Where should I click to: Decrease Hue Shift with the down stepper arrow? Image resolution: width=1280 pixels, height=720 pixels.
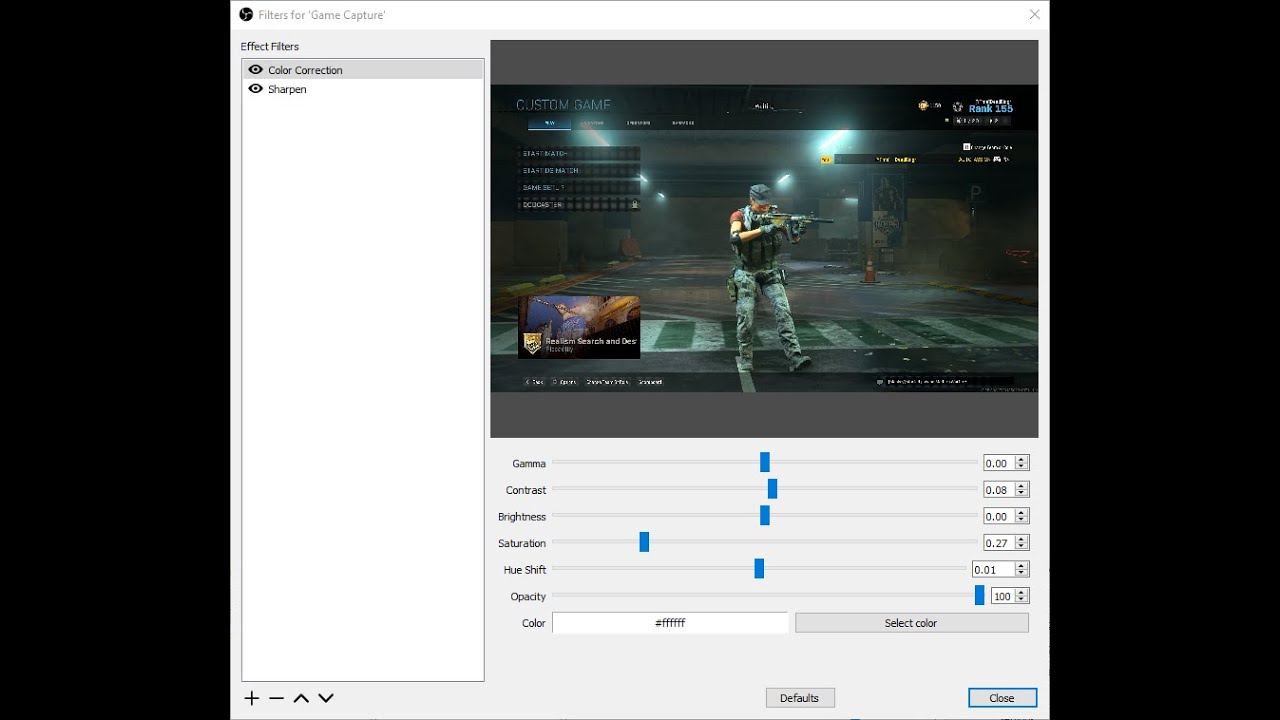click(x=1021, y=574)
